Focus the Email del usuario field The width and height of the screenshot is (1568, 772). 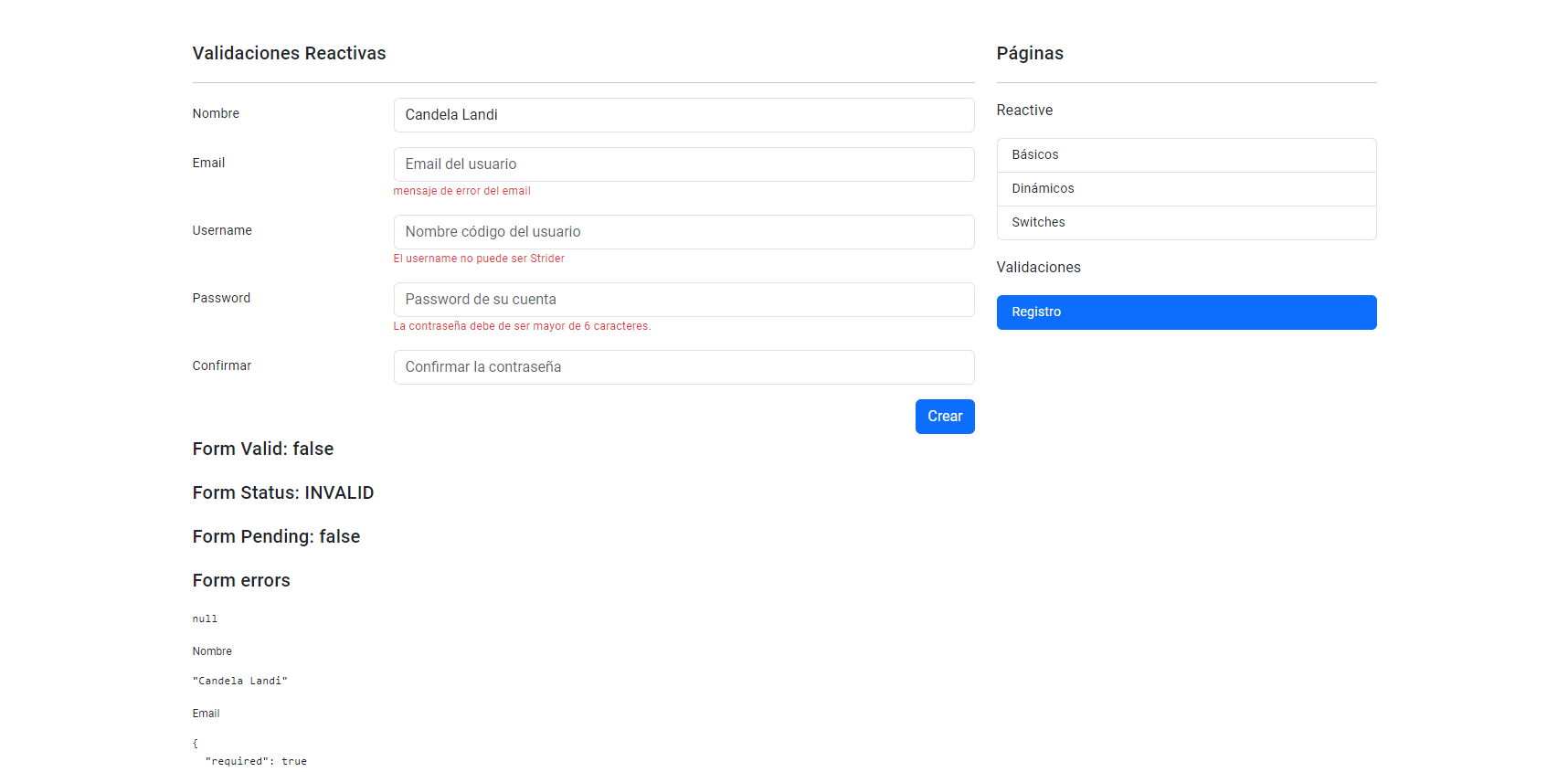pos(683,164)
